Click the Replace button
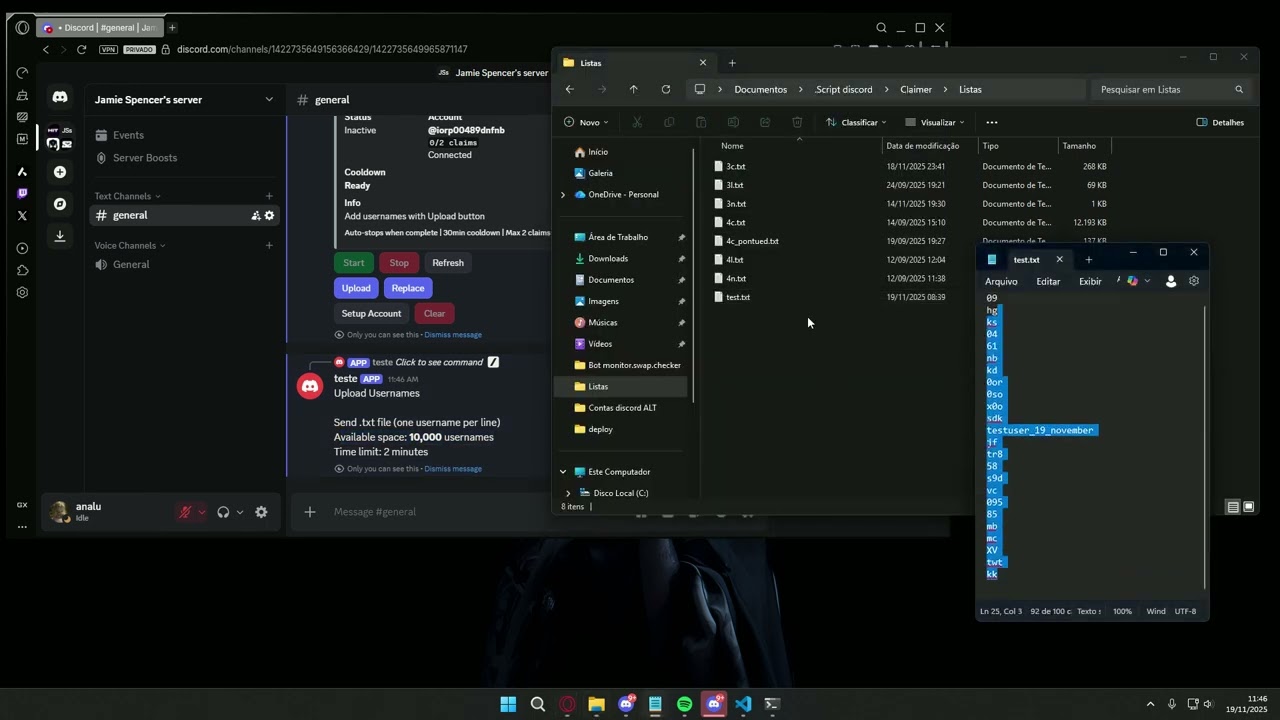The image size is (1280, 720). coord(408,288)
